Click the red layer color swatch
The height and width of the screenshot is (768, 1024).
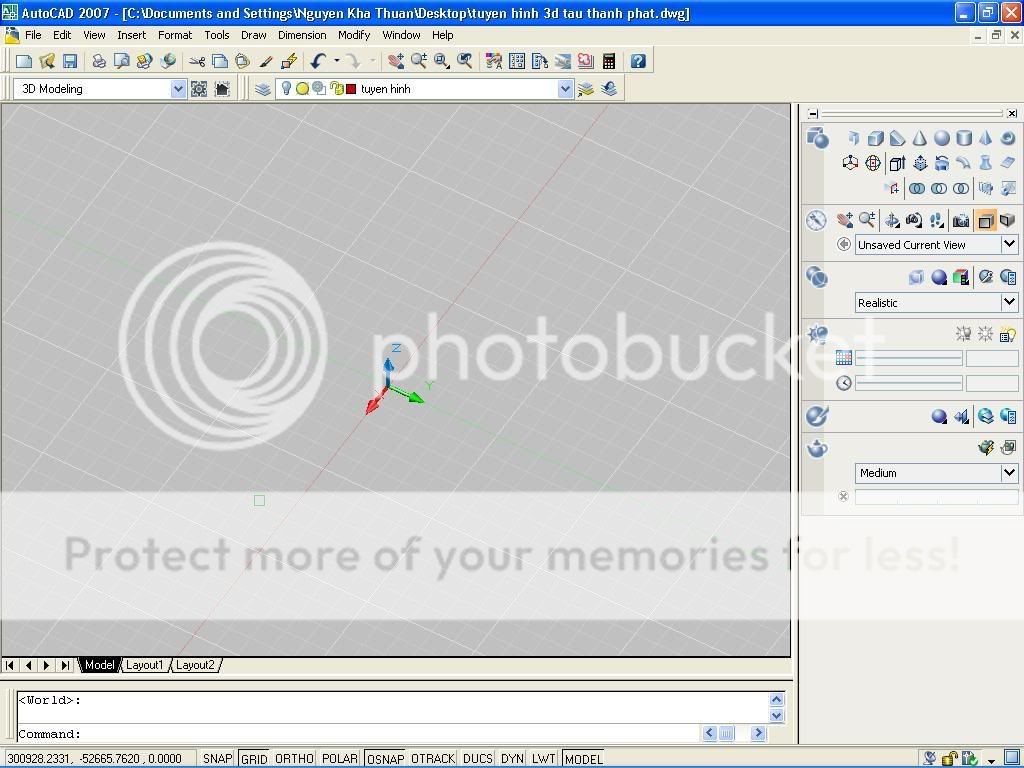click(351, 89)
